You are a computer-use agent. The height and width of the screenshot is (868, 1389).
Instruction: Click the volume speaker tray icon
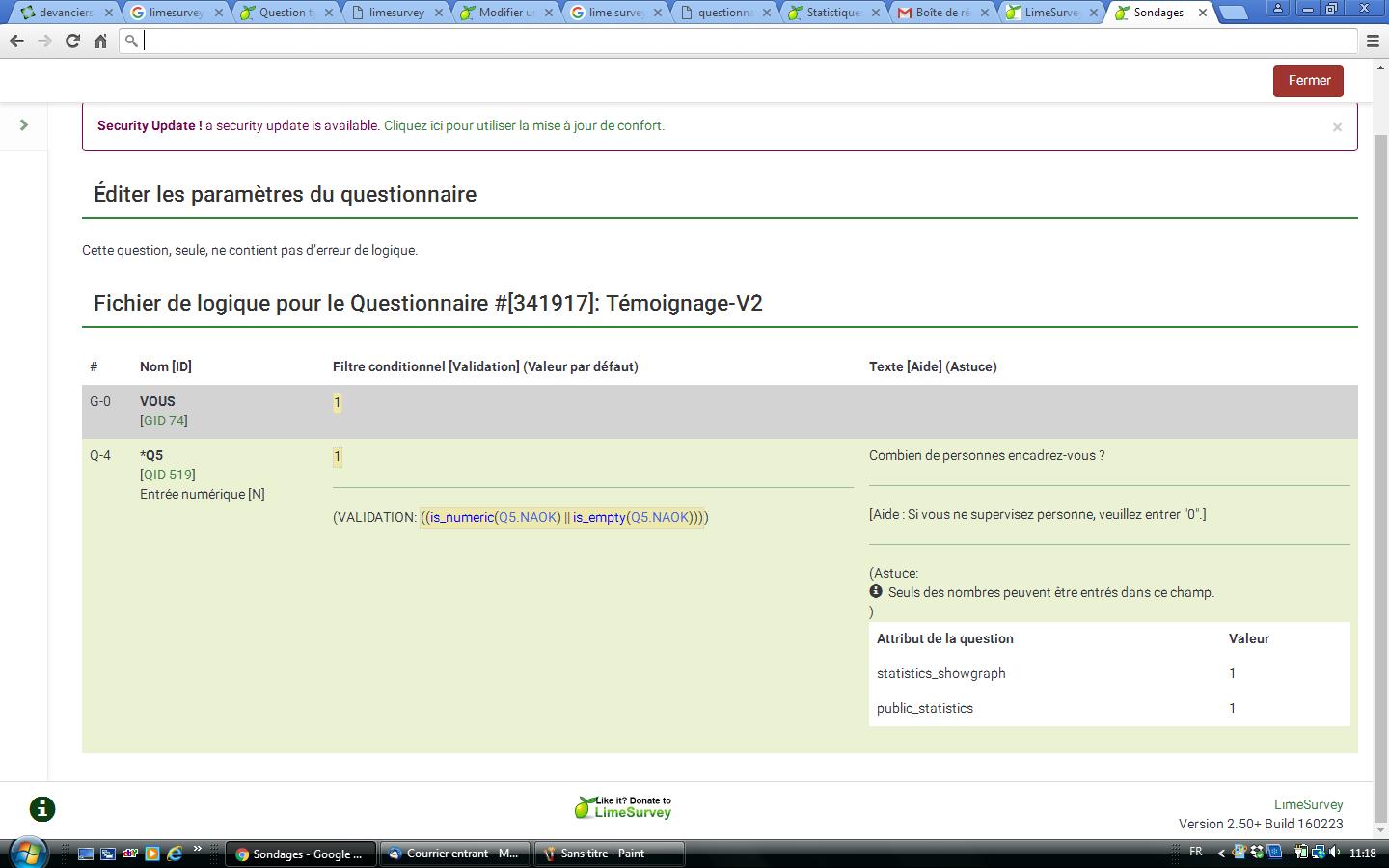(1334, 853)
